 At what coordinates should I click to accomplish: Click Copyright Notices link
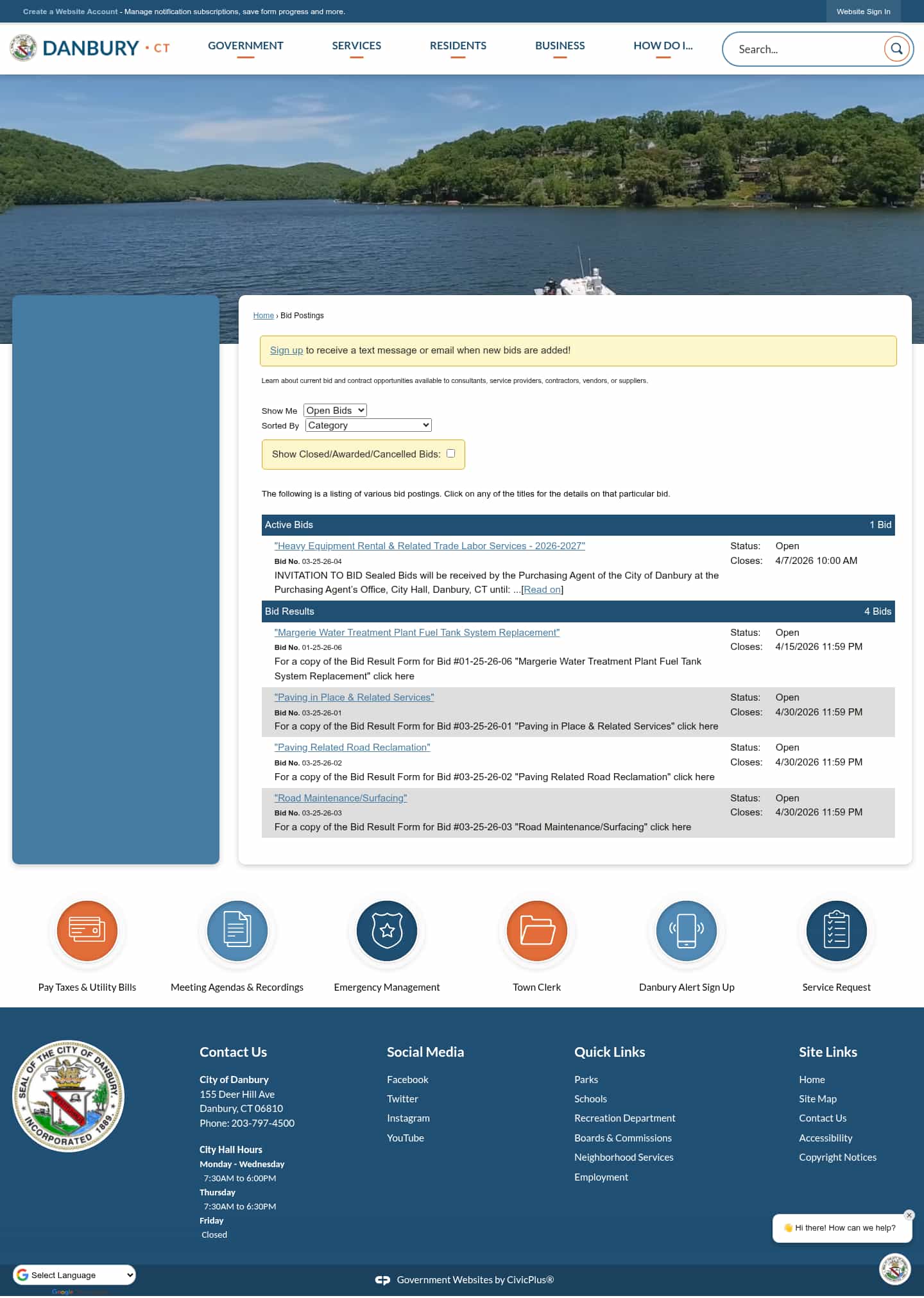tap(837, 1157)
